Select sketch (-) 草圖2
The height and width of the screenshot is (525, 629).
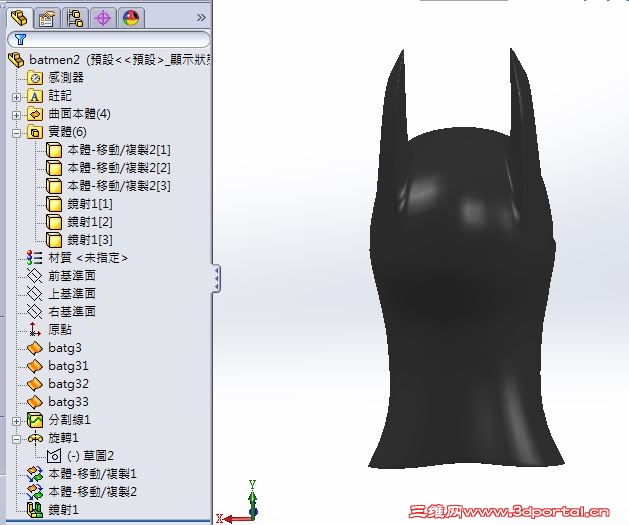[90, 456]
